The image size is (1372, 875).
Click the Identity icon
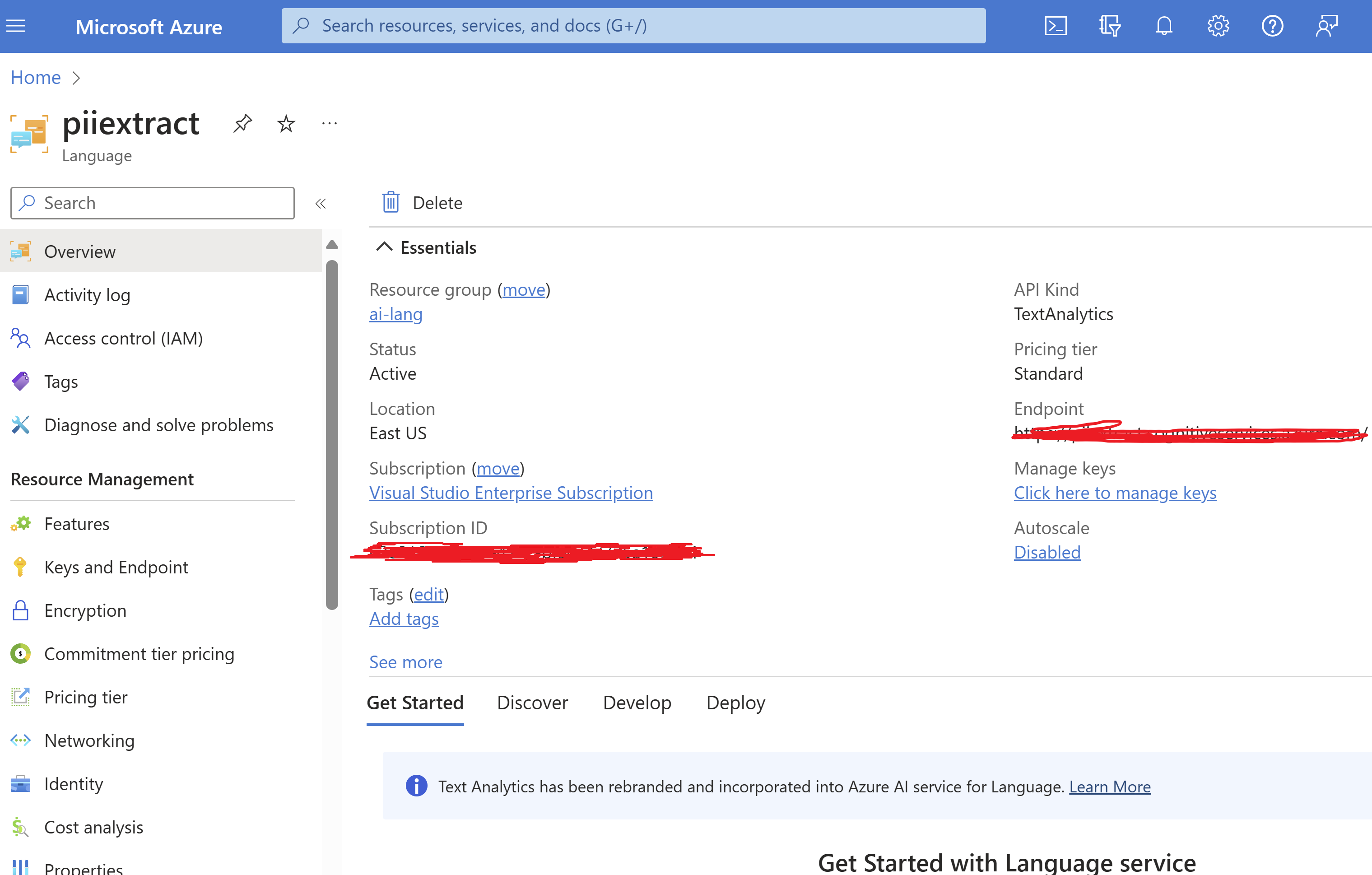pyautogui.click(x=20, y=783)
